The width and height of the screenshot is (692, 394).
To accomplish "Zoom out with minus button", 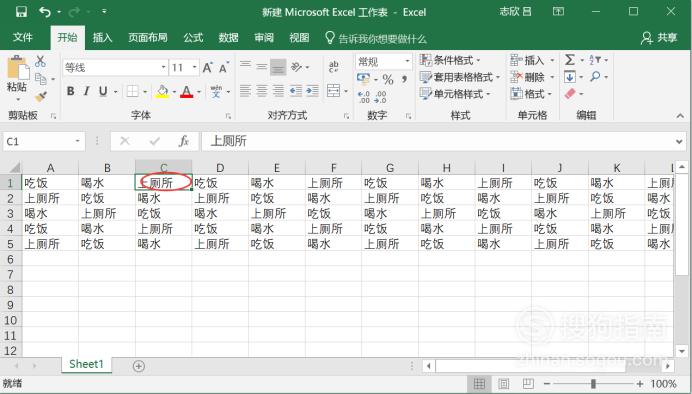I will tap(547, 384).
